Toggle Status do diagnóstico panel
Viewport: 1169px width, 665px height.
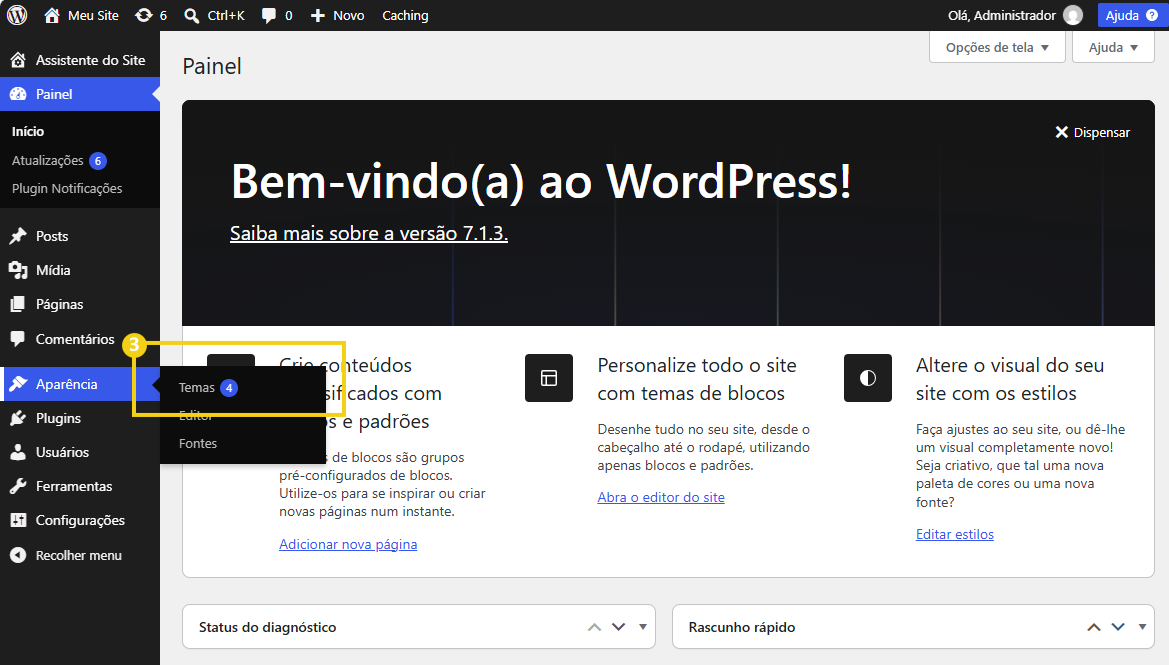click(643, 627)
